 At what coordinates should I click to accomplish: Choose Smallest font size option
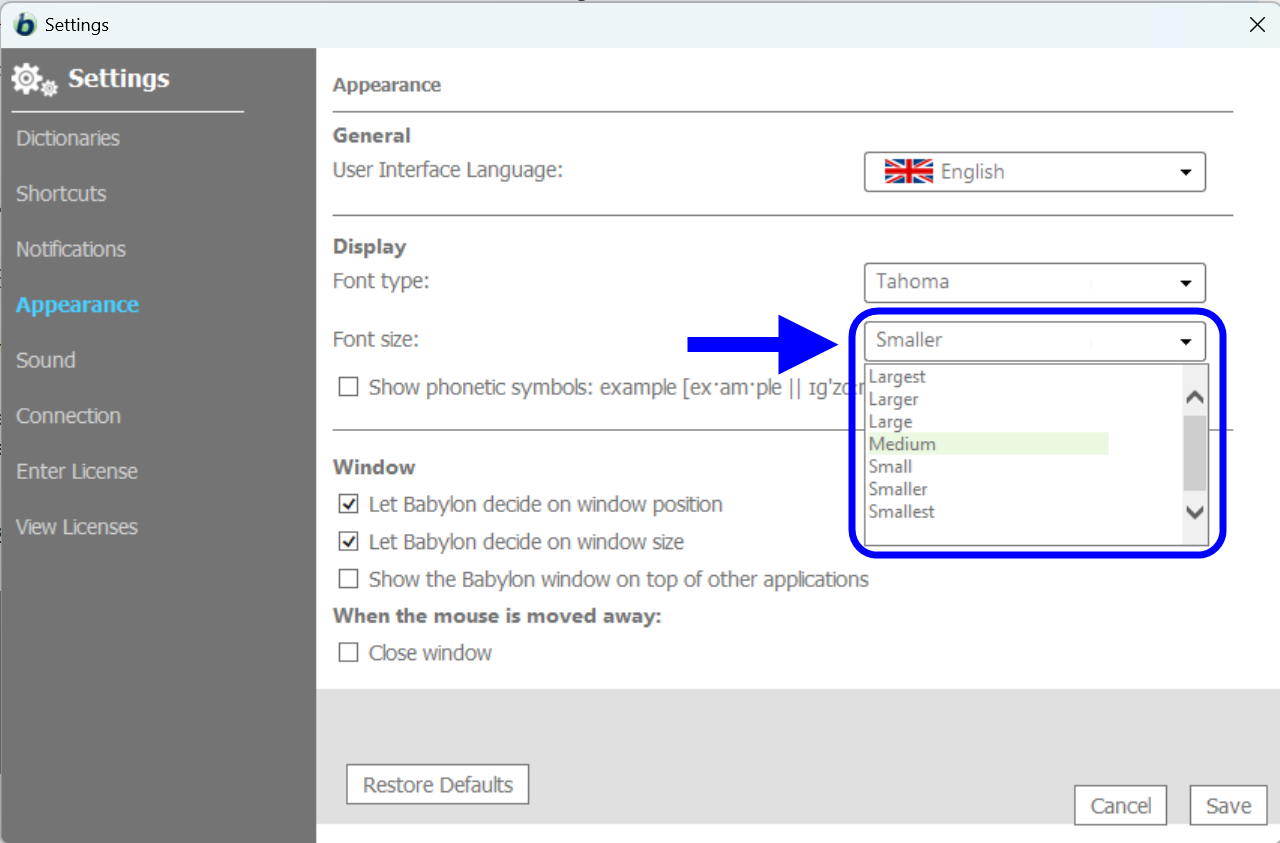click(902, 512)
